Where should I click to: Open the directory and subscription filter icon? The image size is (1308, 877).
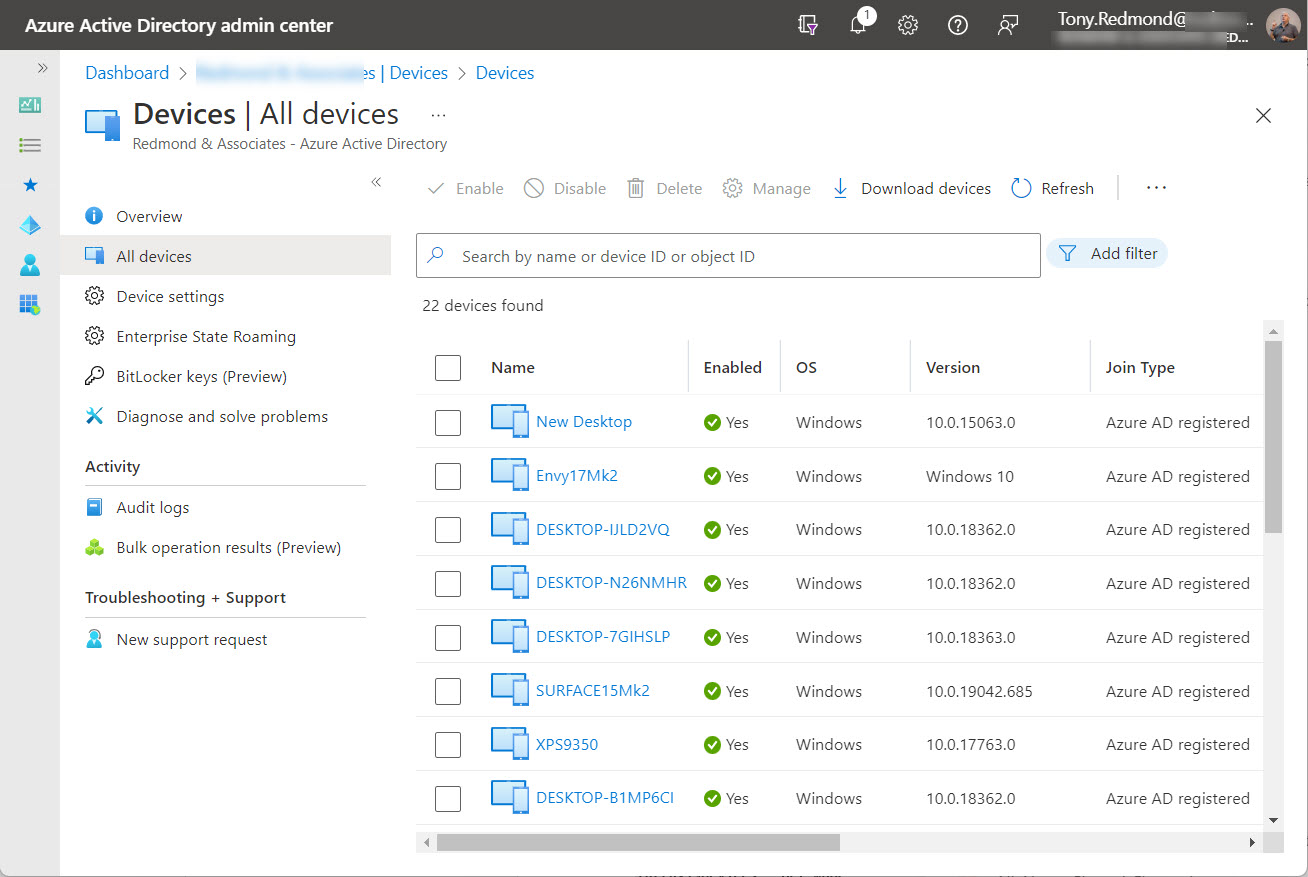(x=808, y=26)
